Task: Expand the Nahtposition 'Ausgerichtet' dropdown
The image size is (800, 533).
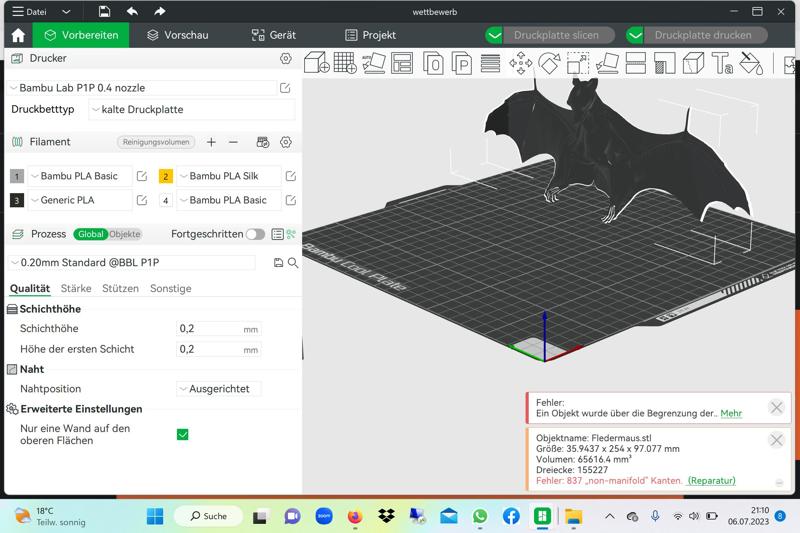Action: (x=219, y=389)
